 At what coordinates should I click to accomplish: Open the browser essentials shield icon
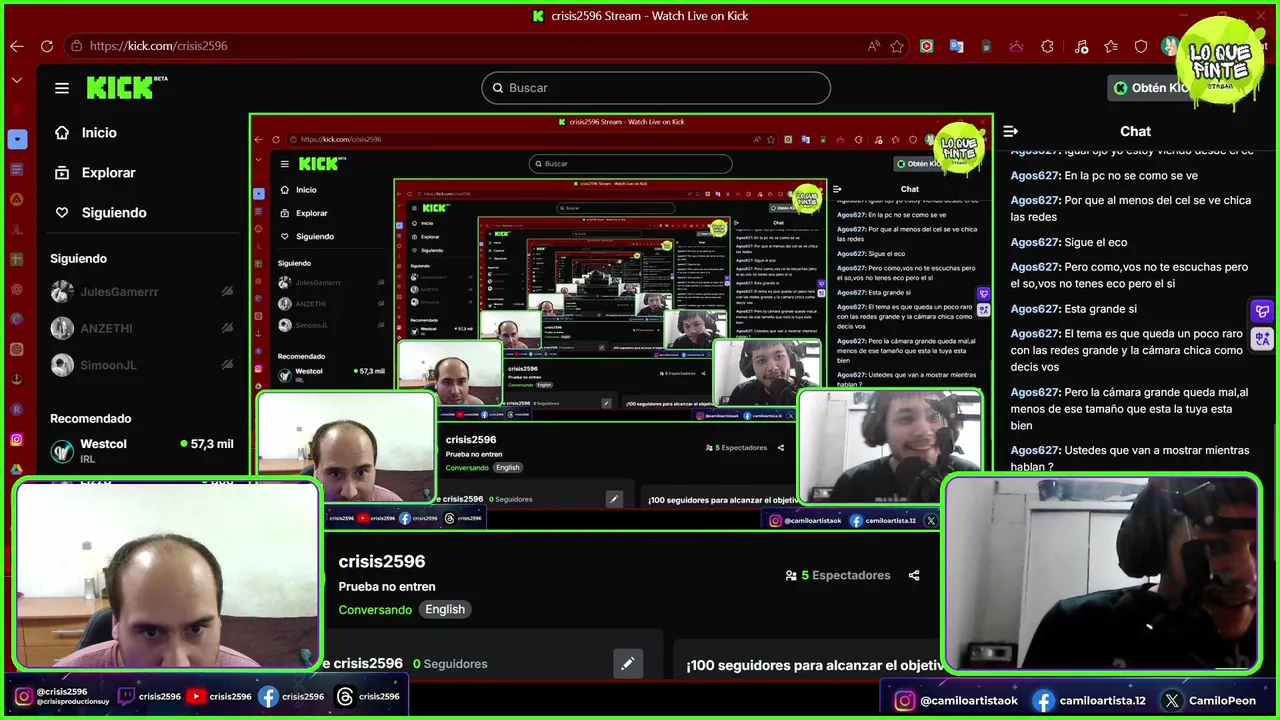[x=1141, y=46]
